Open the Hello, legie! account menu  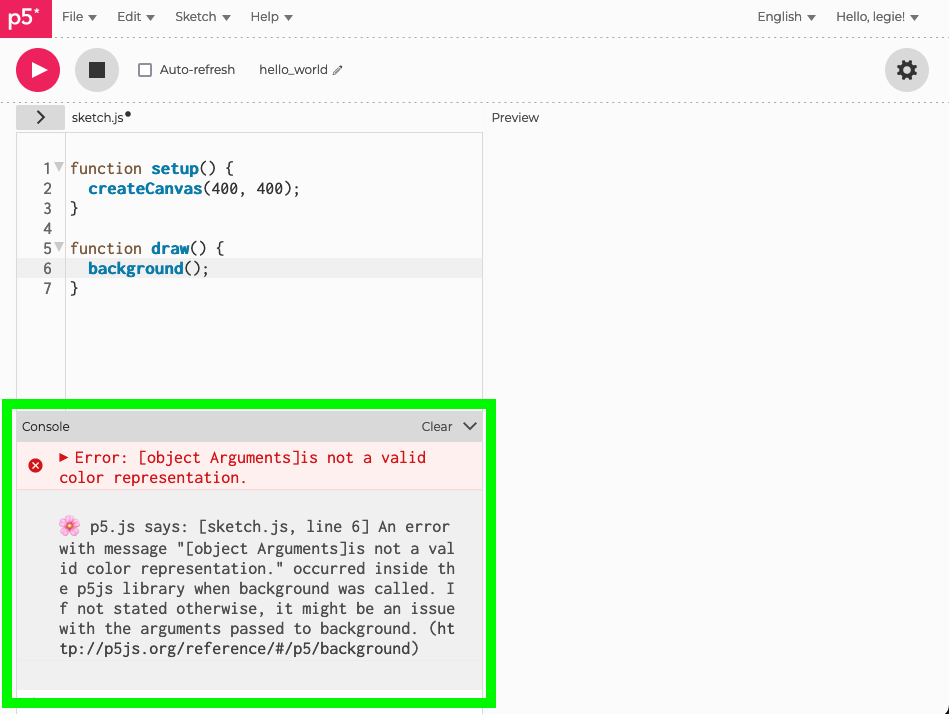877,17
